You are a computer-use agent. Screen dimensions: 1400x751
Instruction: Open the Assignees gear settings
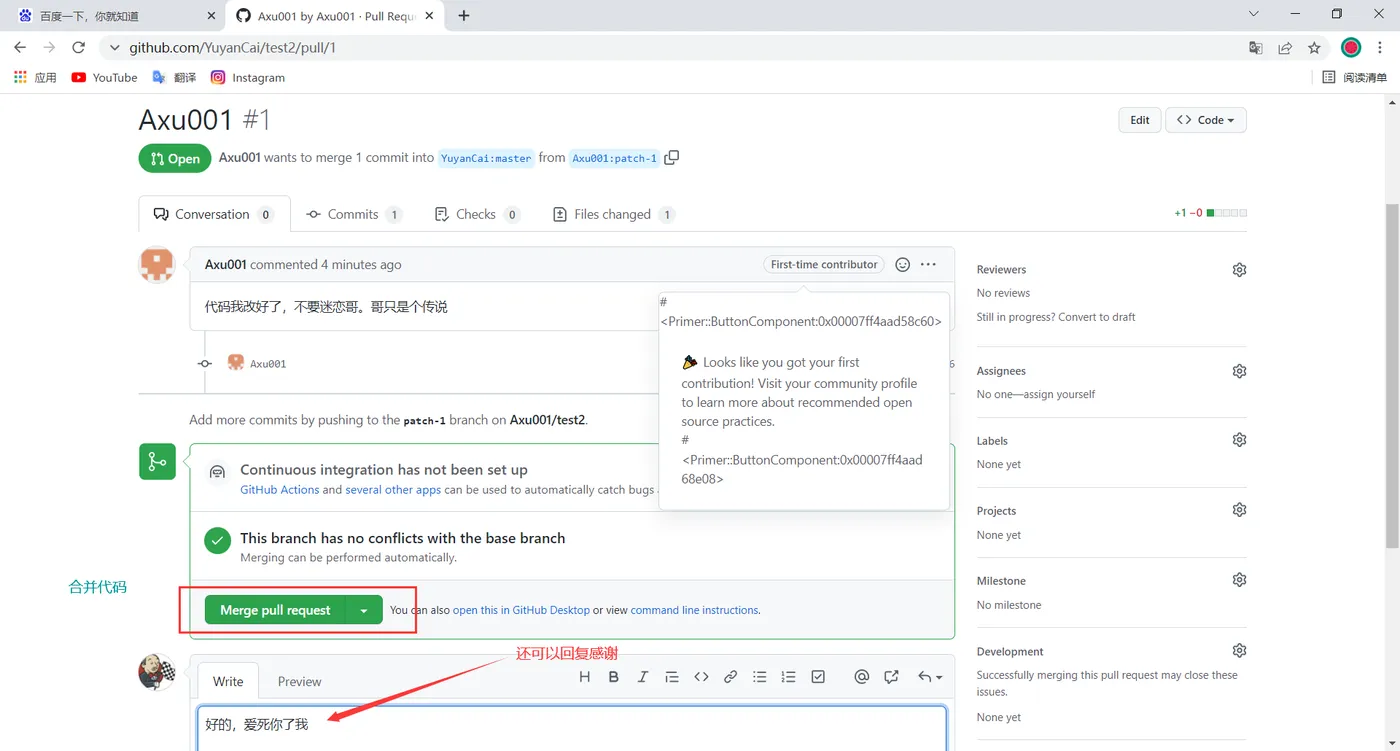pos(1240,371)
